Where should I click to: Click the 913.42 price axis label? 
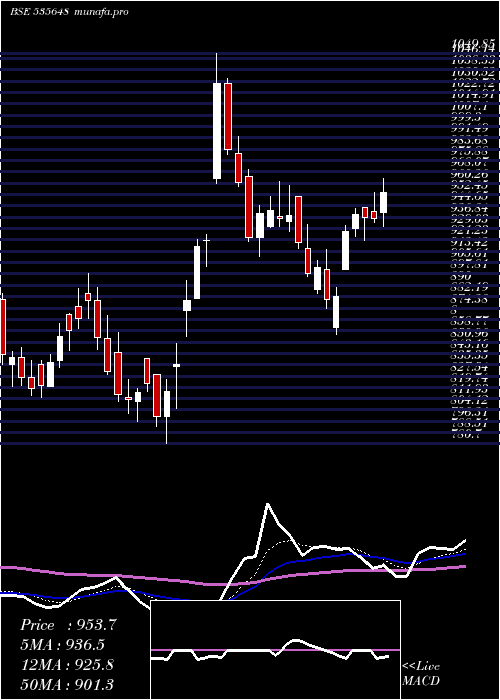coord(469,242)
